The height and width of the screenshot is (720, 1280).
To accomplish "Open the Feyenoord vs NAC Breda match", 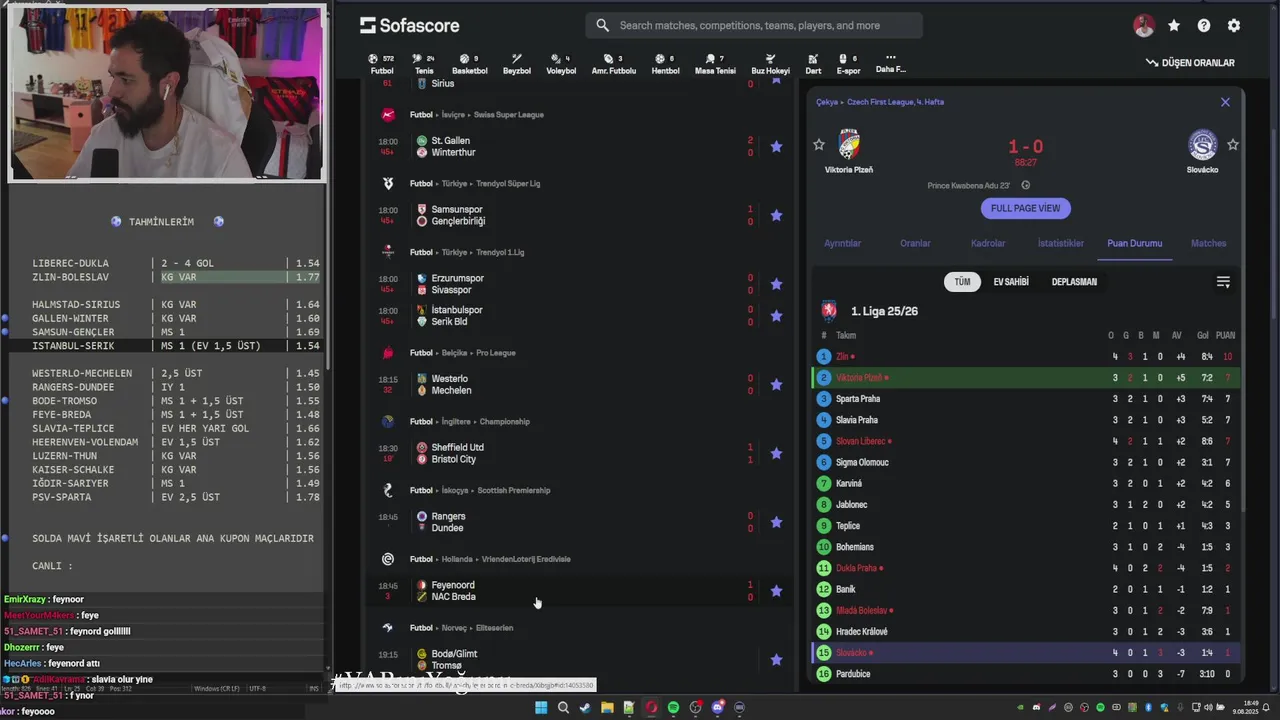I will pos(580,591).
